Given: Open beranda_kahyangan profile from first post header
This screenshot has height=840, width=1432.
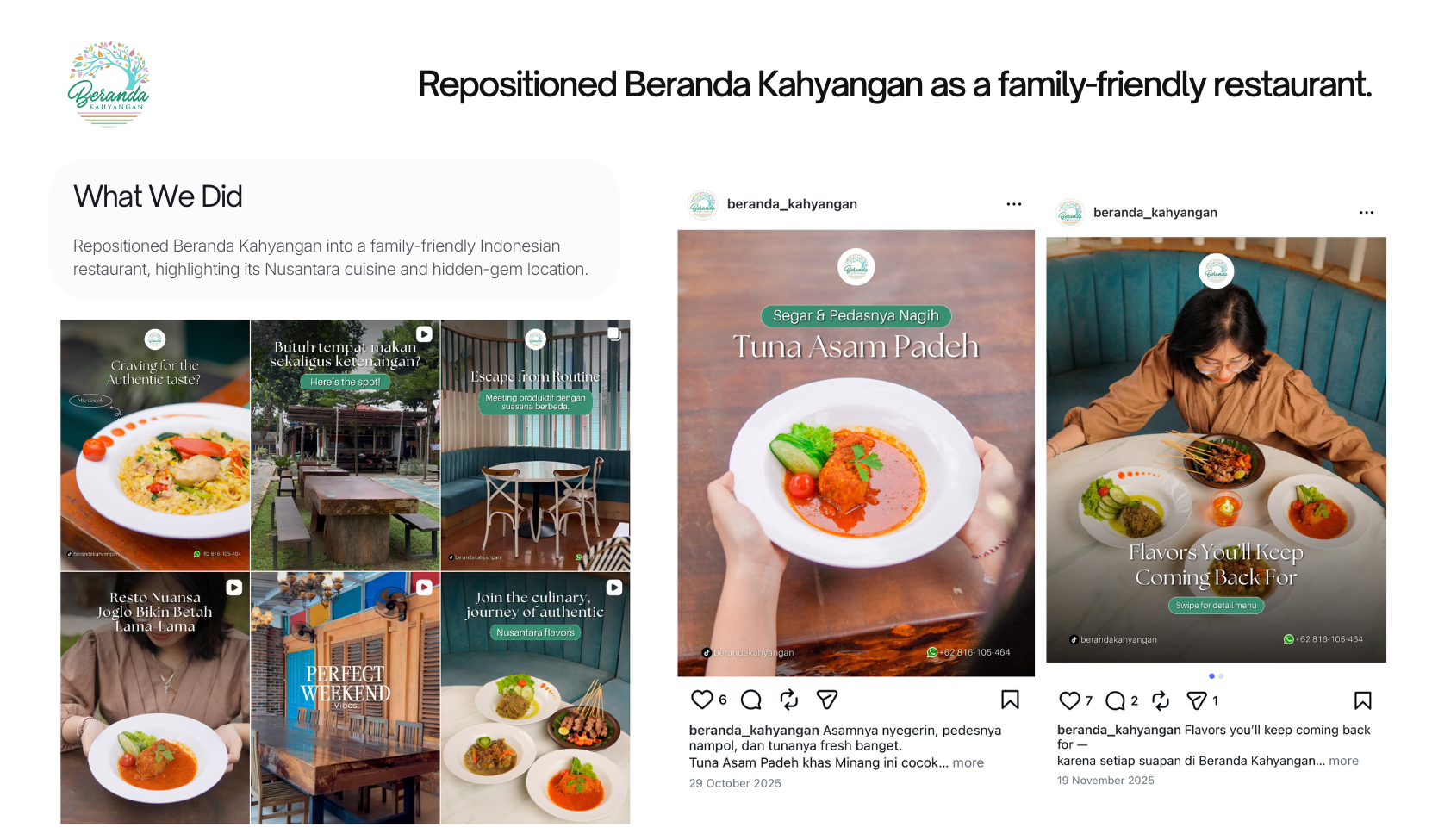Looking at the screenshot, I should 792,204.
